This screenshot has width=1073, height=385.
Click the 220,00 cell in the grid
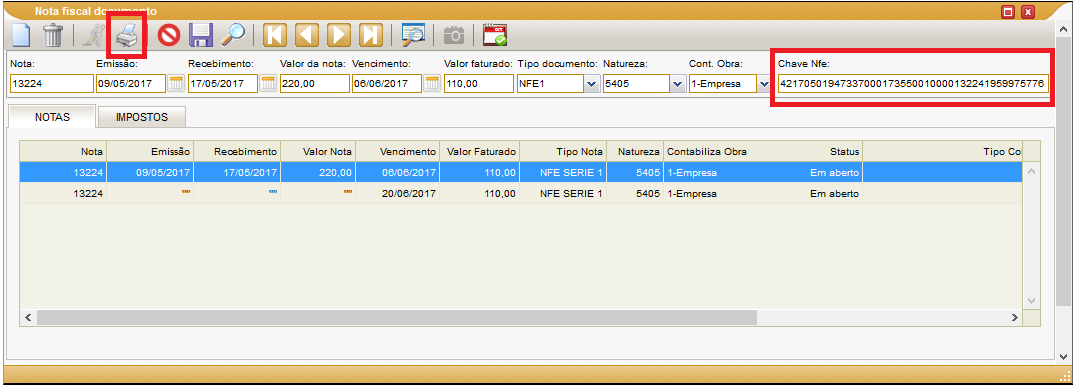pyautogui.click(x=318, y=172)
